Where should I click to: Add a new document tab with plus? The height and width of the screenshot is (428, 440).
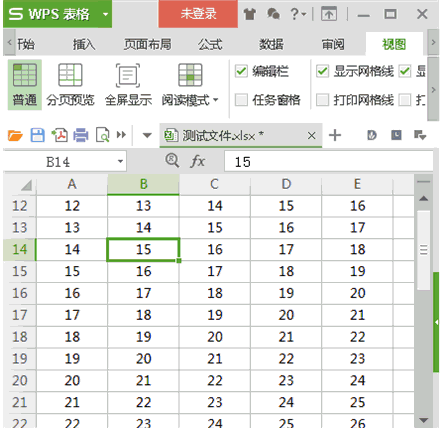(335, 135)
